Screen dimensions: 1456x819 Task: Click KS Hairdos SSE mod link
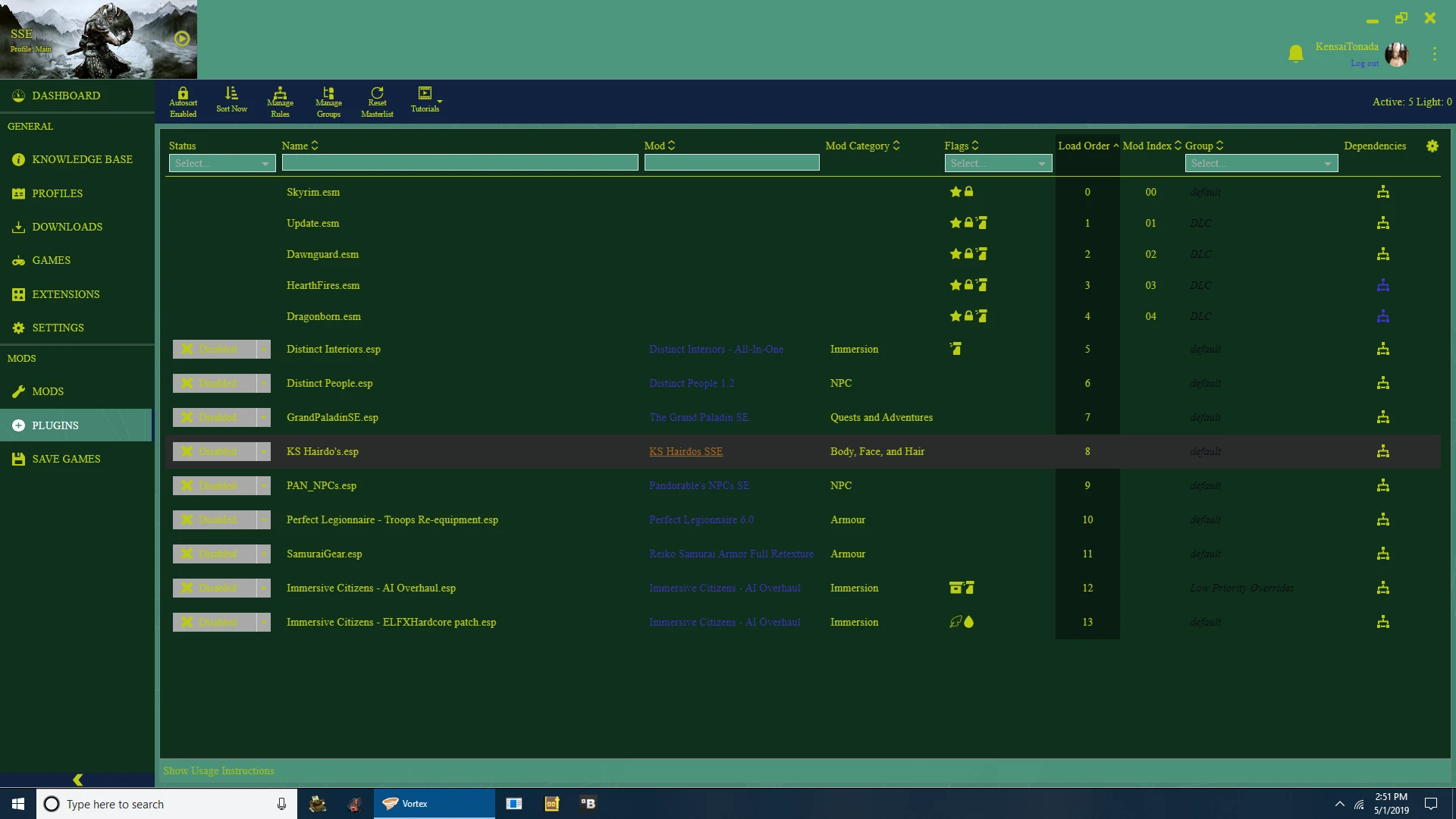686,451
